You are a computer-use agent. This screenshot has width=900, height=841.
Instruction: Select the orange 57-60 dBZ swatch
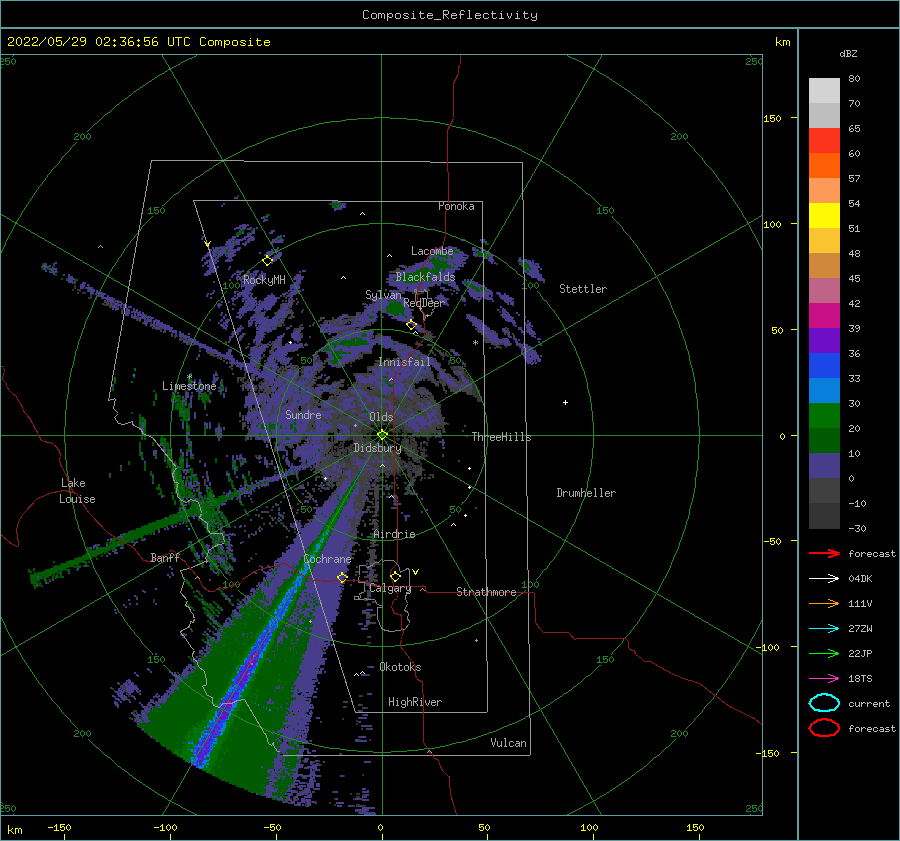click(824, 166)
